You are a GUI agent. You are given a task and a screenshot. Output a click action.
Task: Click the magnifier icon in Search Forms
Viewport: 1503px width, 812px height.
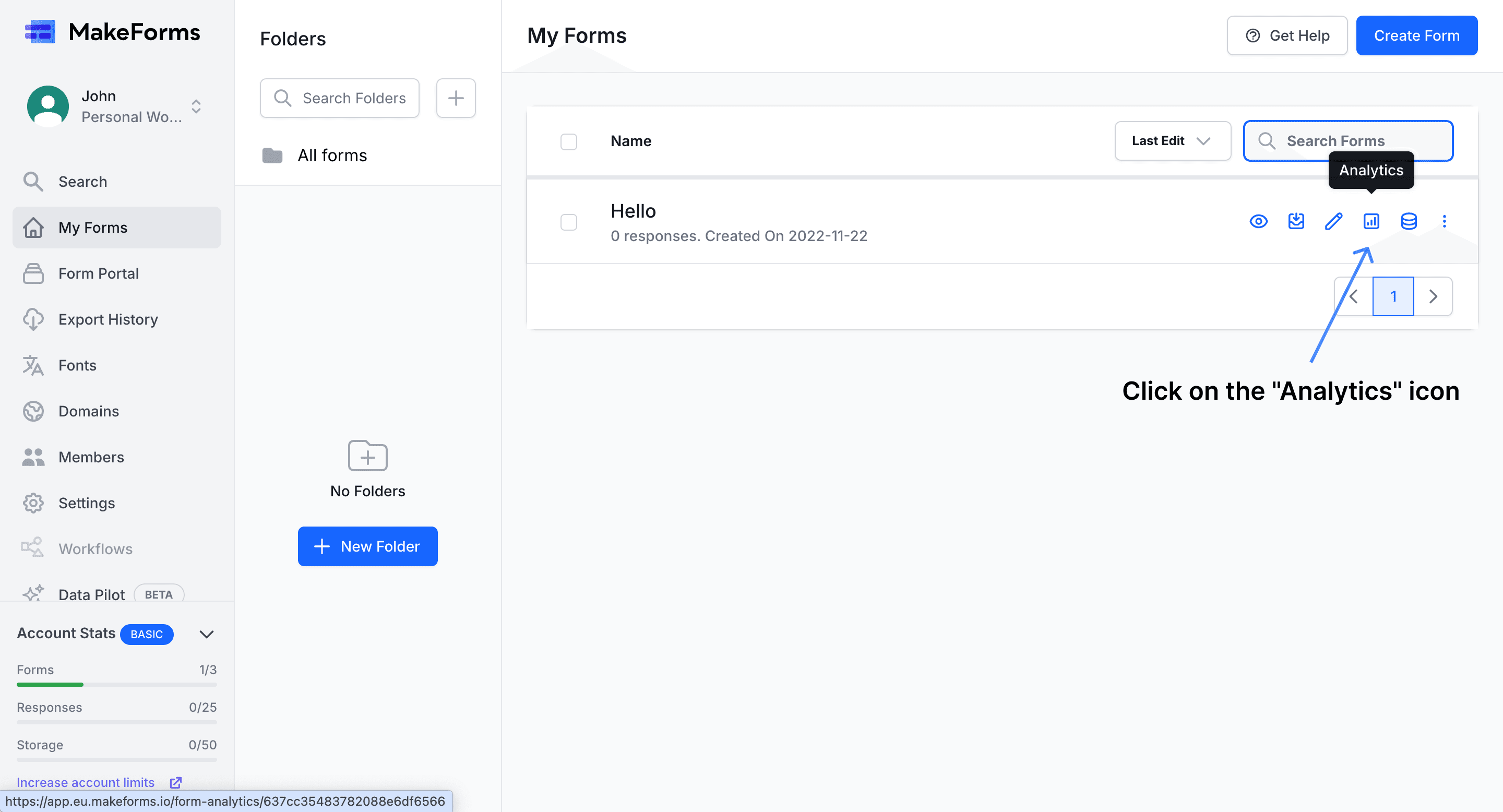pos(1266,140)
